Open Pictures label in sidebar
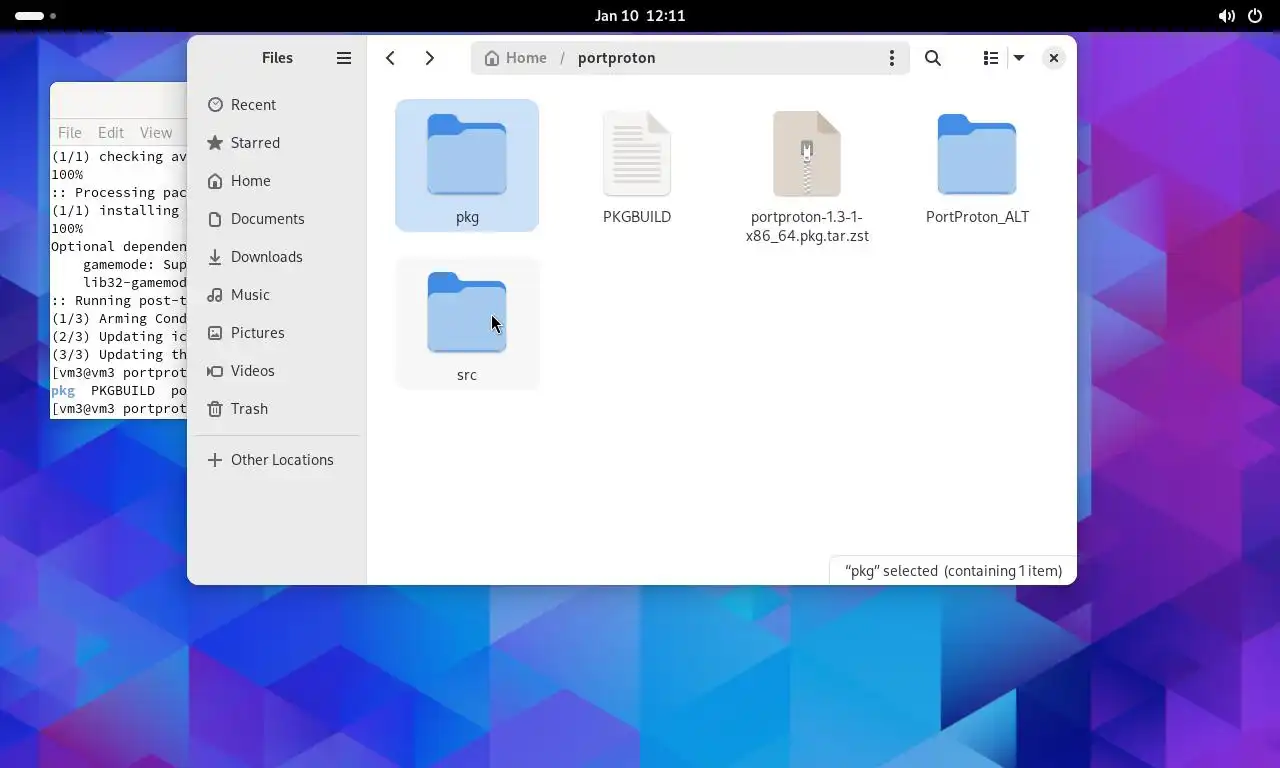 coord(257,333)
